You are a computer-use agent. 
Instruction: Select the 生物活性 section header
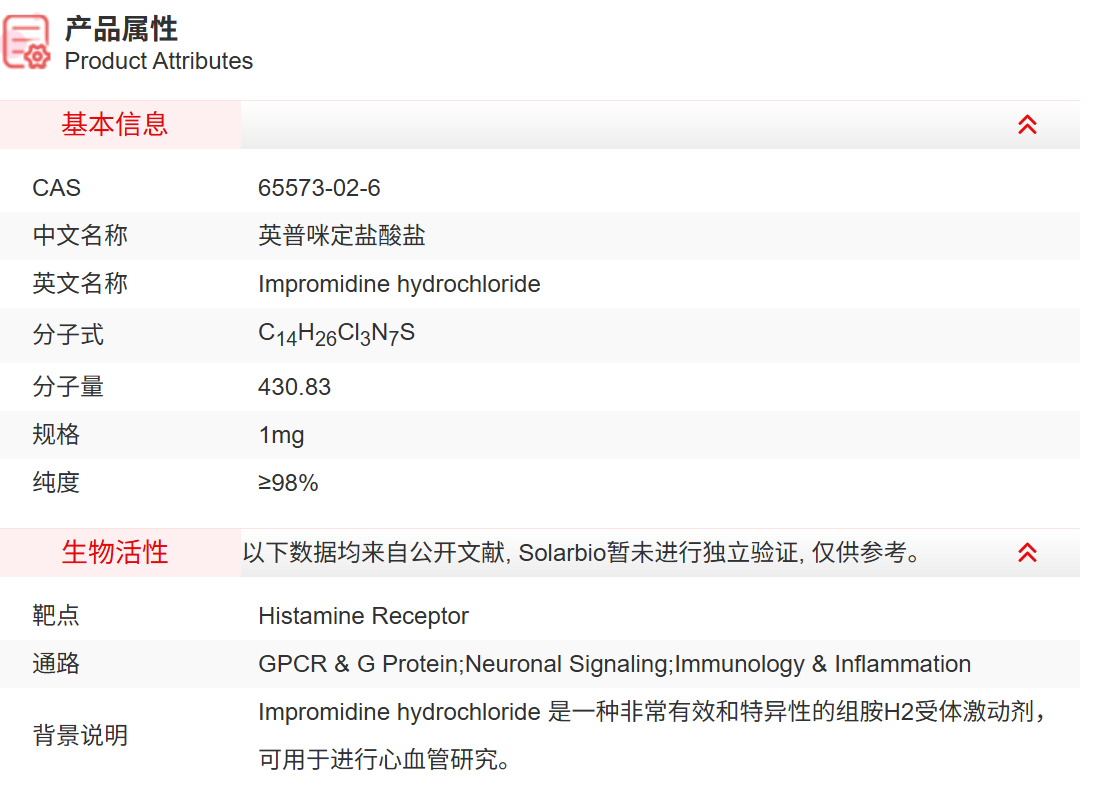point(115,552)
